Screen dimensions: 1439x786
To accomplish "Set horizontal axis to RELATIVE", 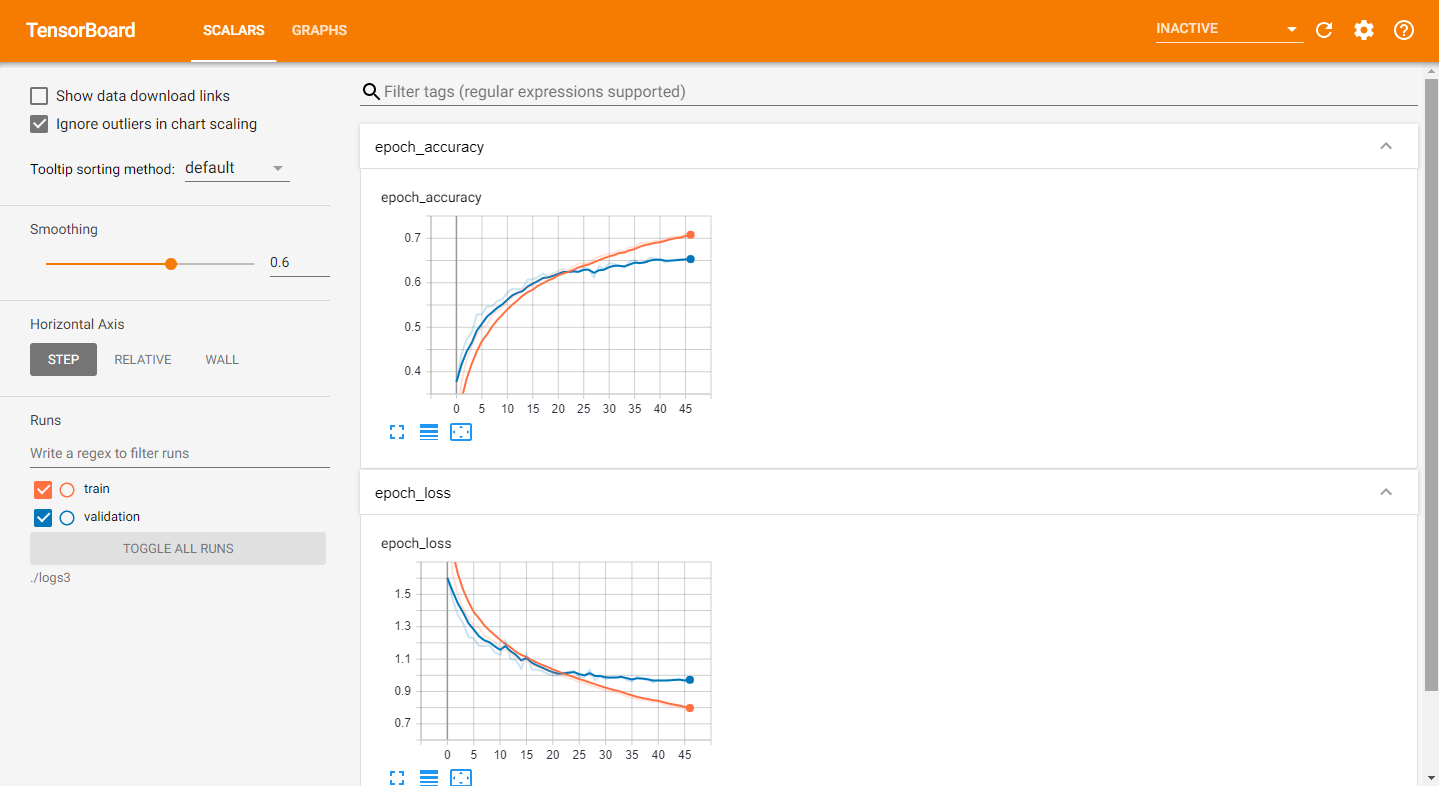I will coord(143,360).
